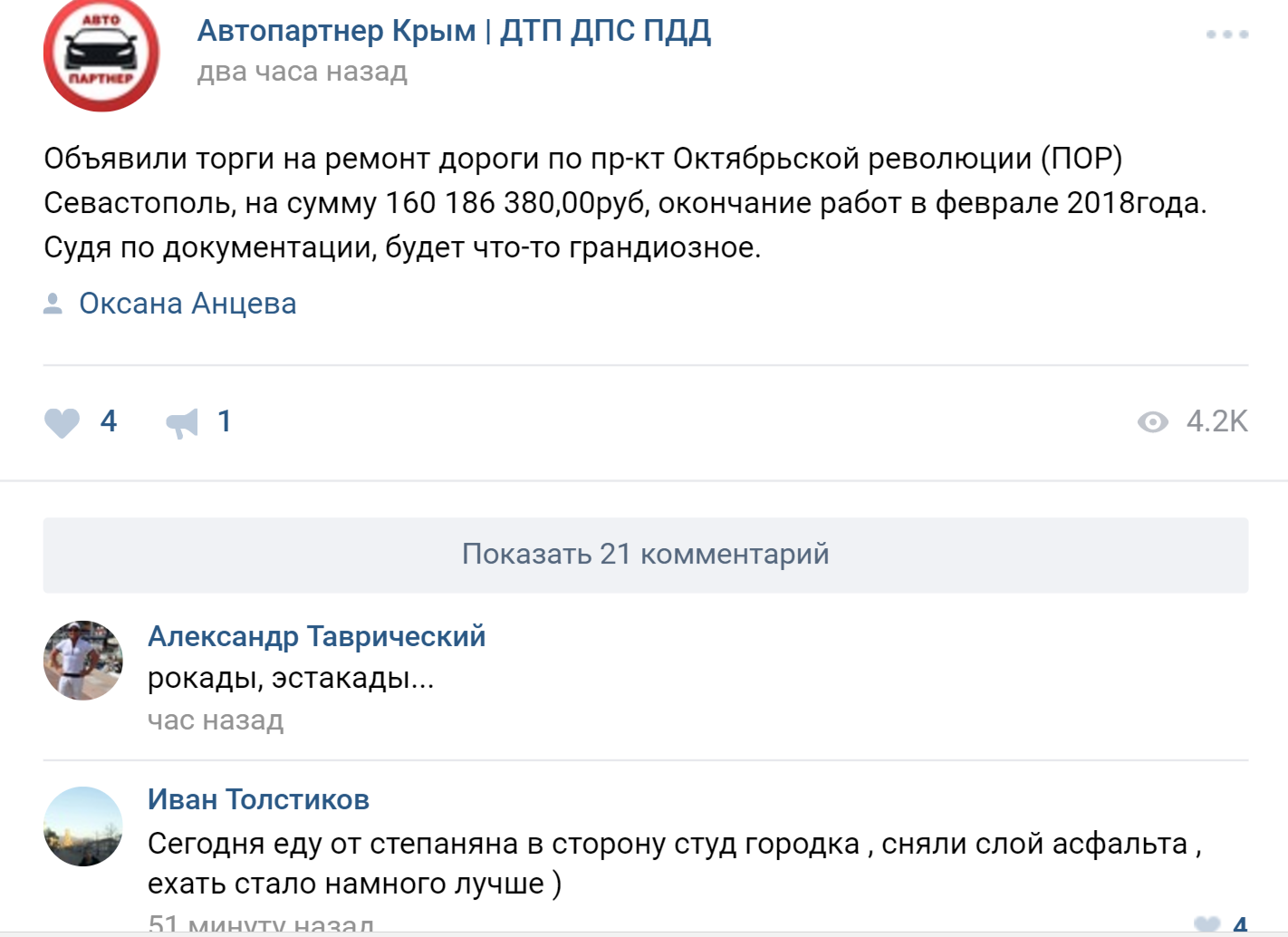Click the person icon beside Оксана Анцева
Screen dimensions: 1288x937
tap(53, 304)
